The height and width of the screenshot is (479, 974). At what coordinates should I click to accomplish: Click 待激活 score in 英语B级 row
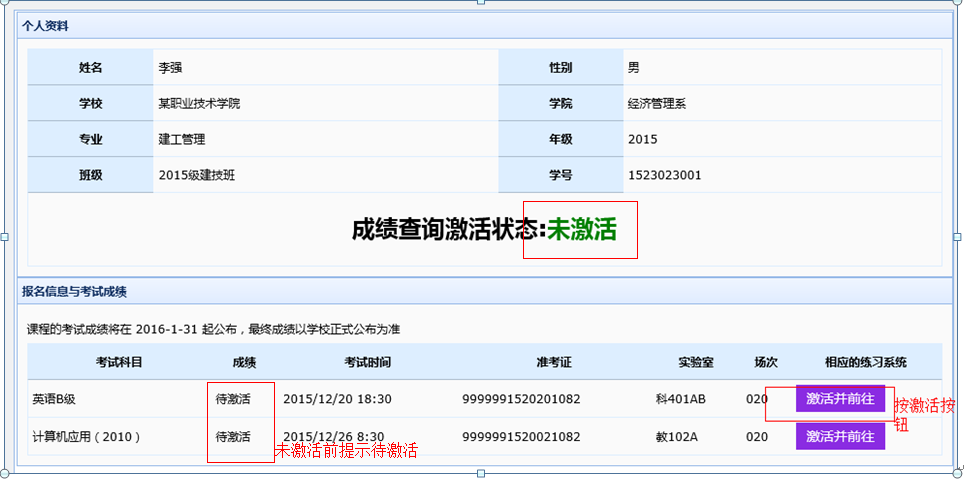click(233, 399)
